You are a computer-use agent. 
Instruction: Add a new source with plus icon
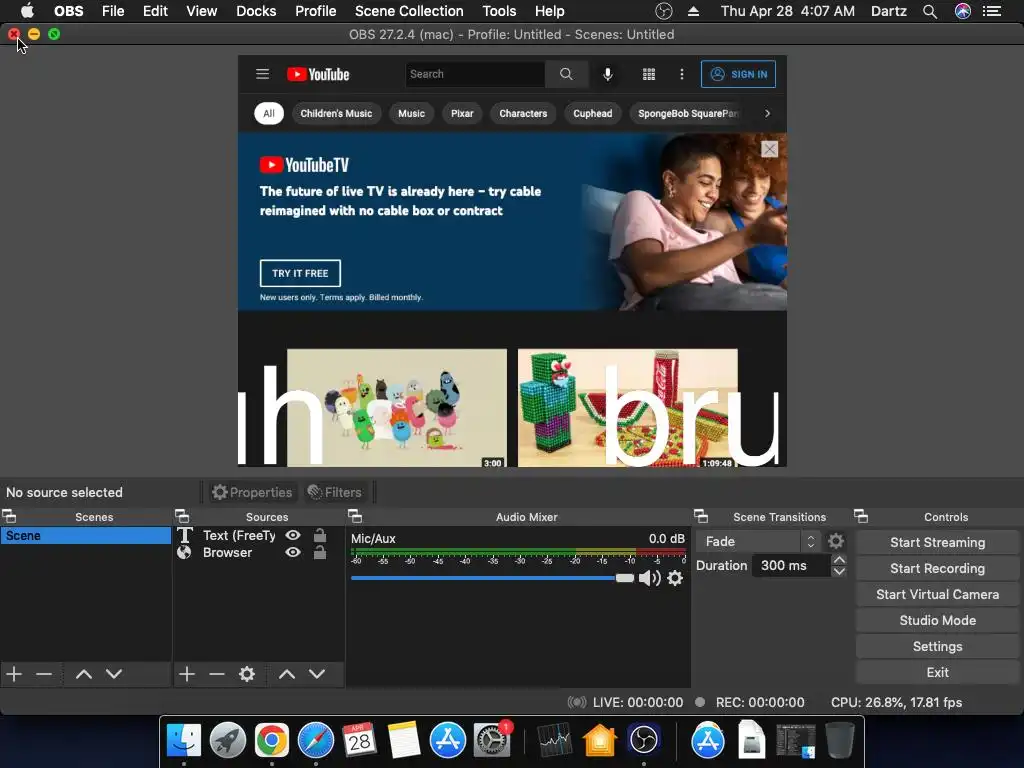[187, 674]
